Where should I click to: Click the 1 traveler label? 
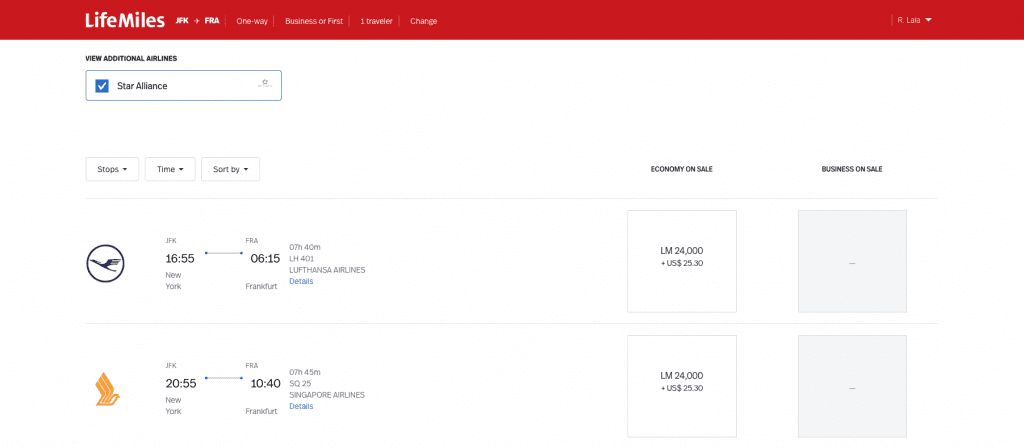[x=376, y=21]
